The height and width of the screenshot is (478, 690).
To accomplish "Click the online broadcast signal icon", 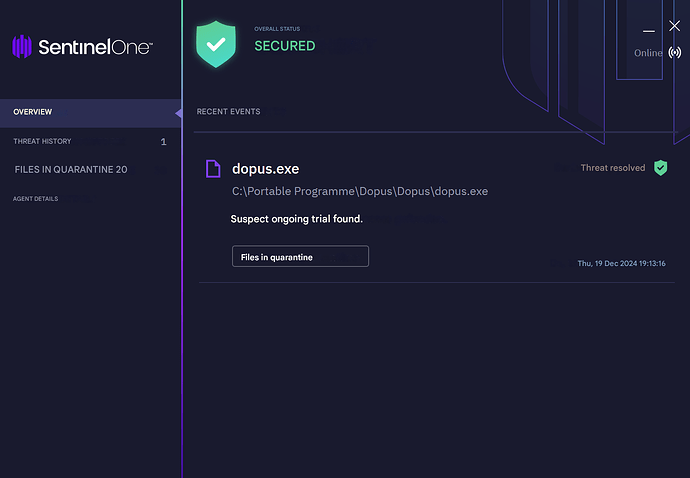I will [675, 53].
